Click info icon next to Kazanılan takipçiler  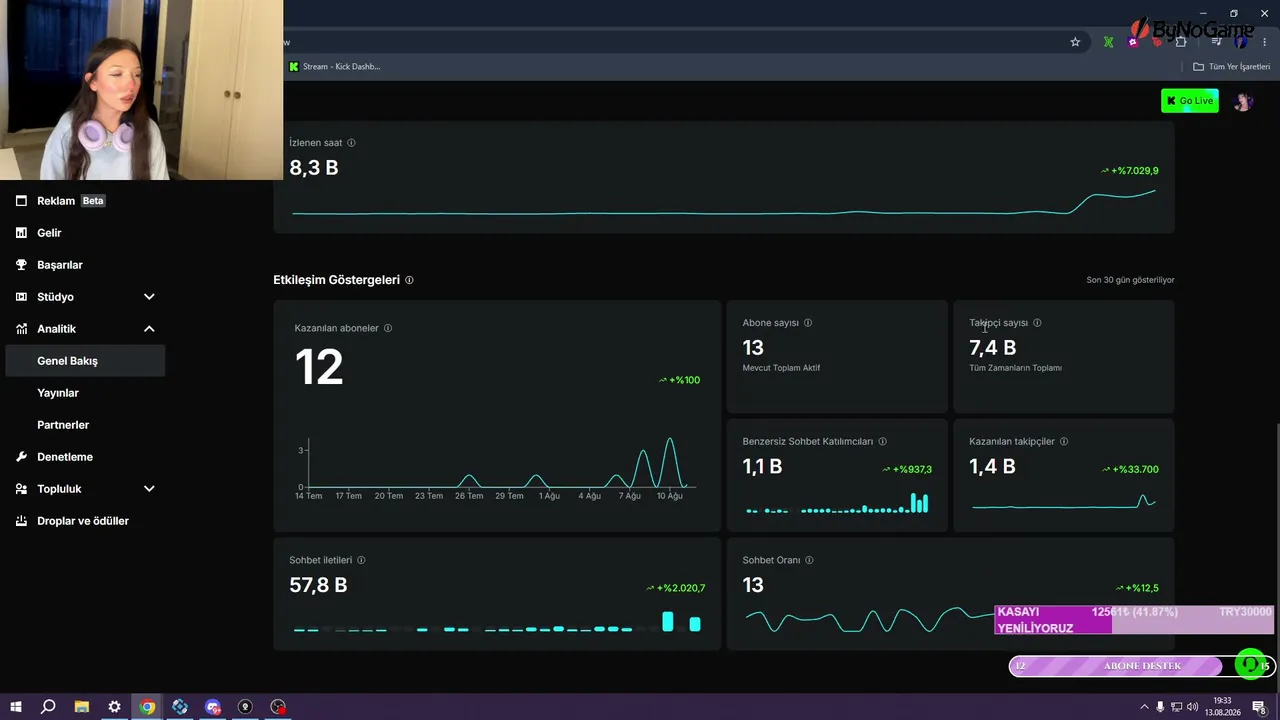1064,441
